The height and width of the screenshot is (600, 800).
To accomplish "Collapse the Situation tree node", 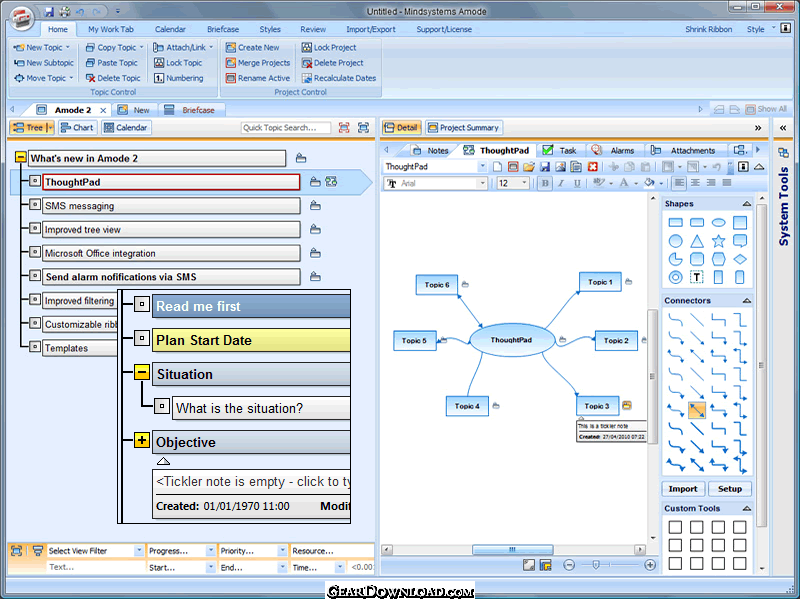I will point(142,372).
